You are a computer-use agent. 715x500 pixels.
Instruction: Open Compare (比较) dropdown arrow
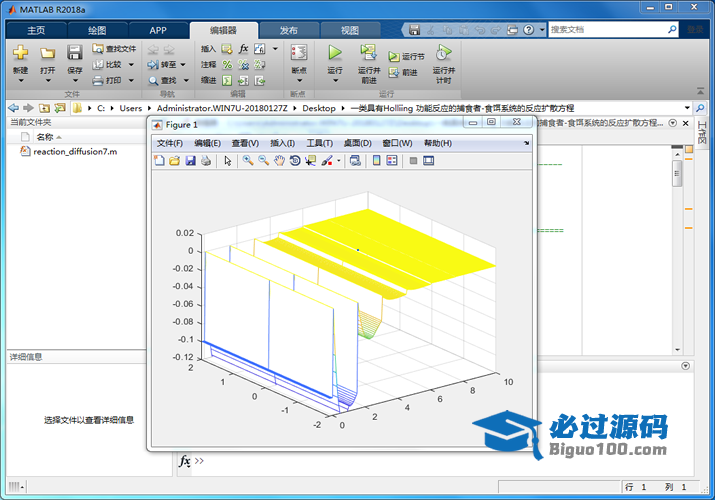[131, 65]
